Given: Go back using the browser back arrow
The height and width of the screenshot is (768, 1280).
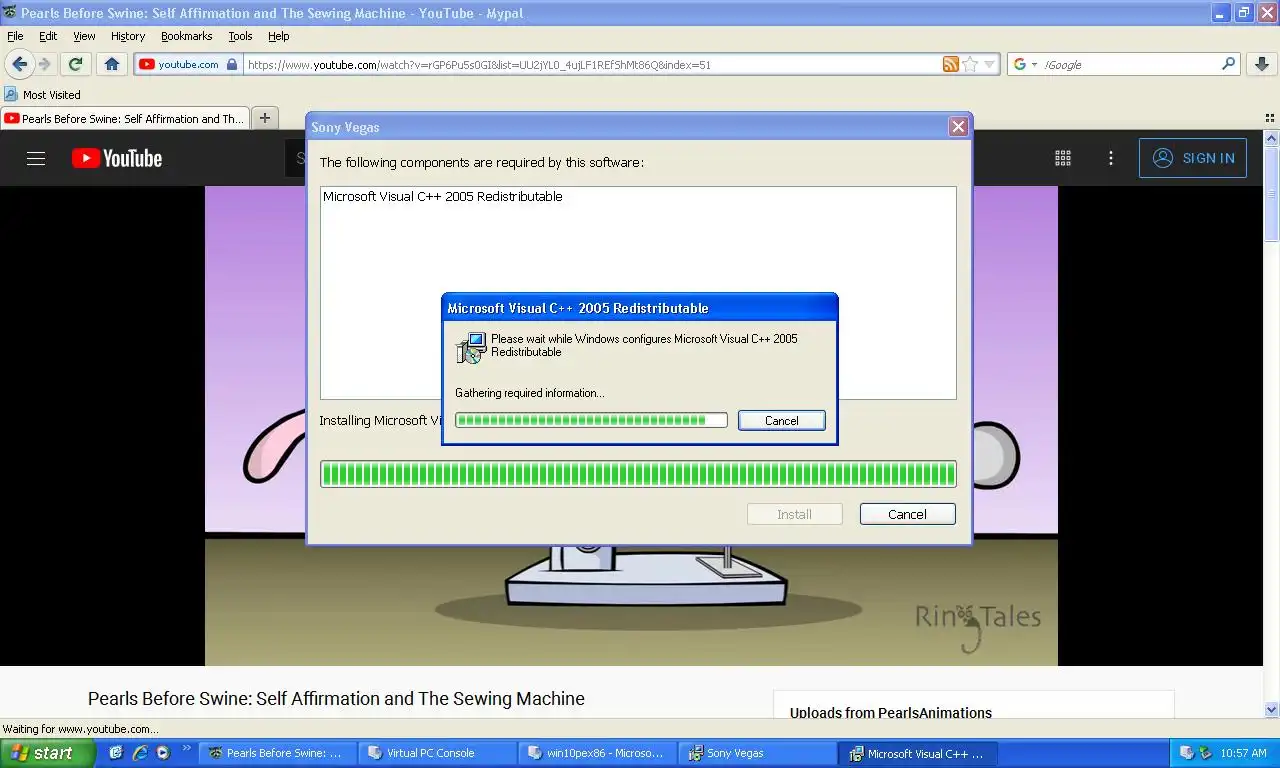Looking at the screenshot, I should 20,64.
